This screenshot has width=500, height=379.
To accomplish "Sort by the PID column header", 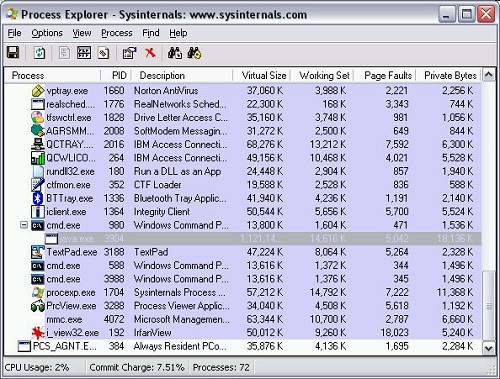I will 116,75.
